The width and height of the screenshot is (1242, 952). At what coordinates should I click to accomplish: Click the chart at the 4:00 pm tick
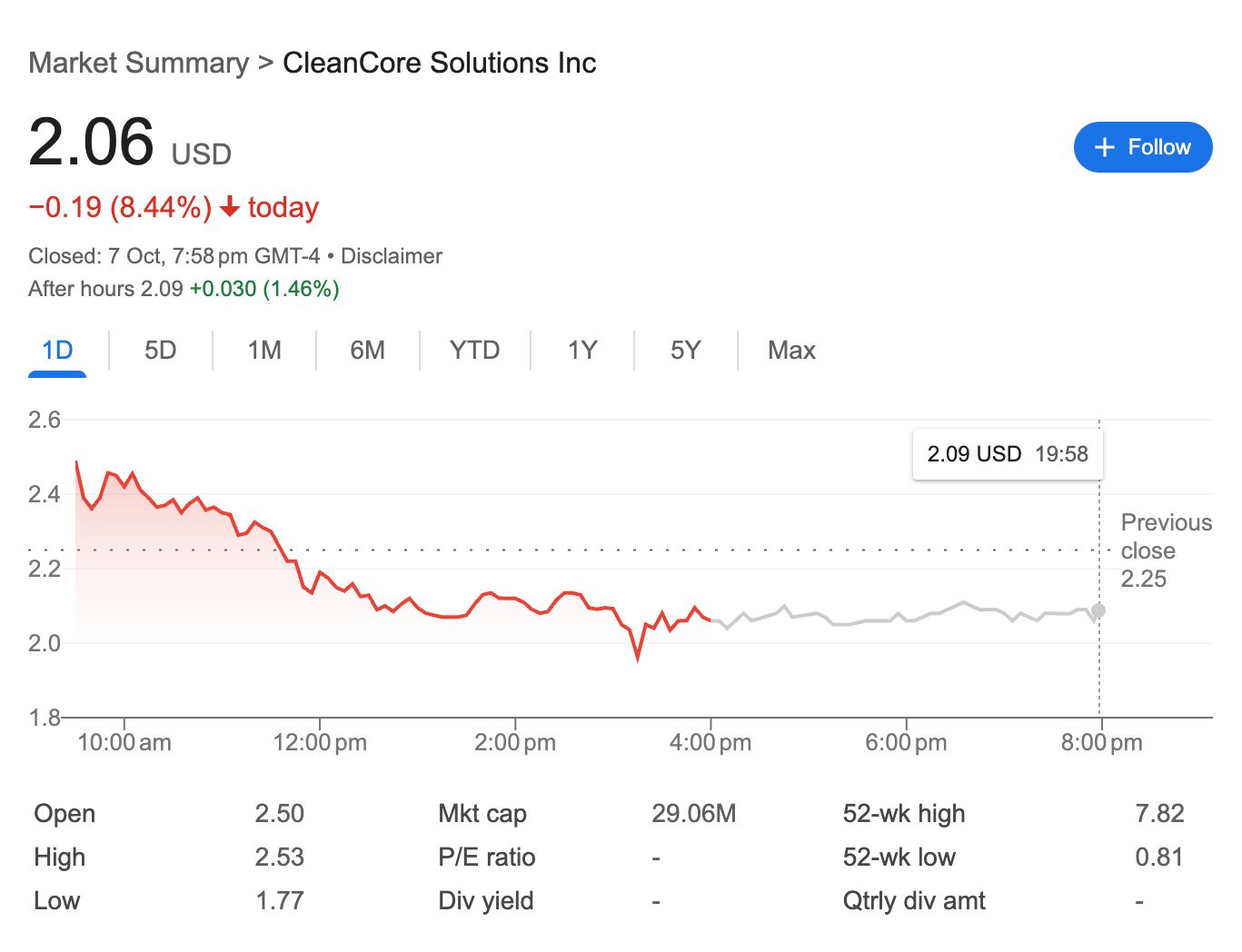pyautogui.click(x=710, y=620)
